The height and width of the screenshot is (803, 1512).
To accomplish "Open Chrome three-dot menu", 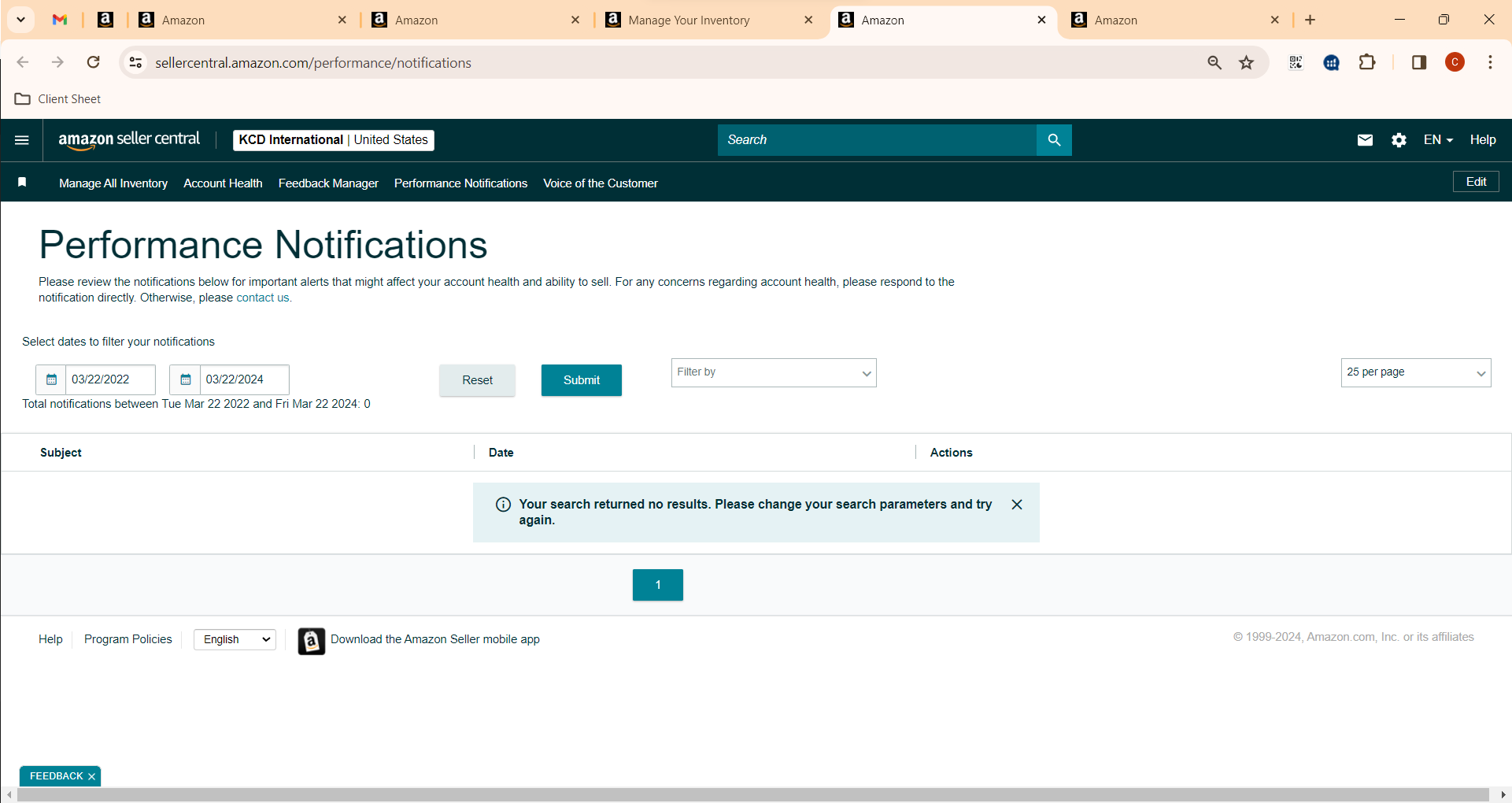I will tap(1490, 62).
